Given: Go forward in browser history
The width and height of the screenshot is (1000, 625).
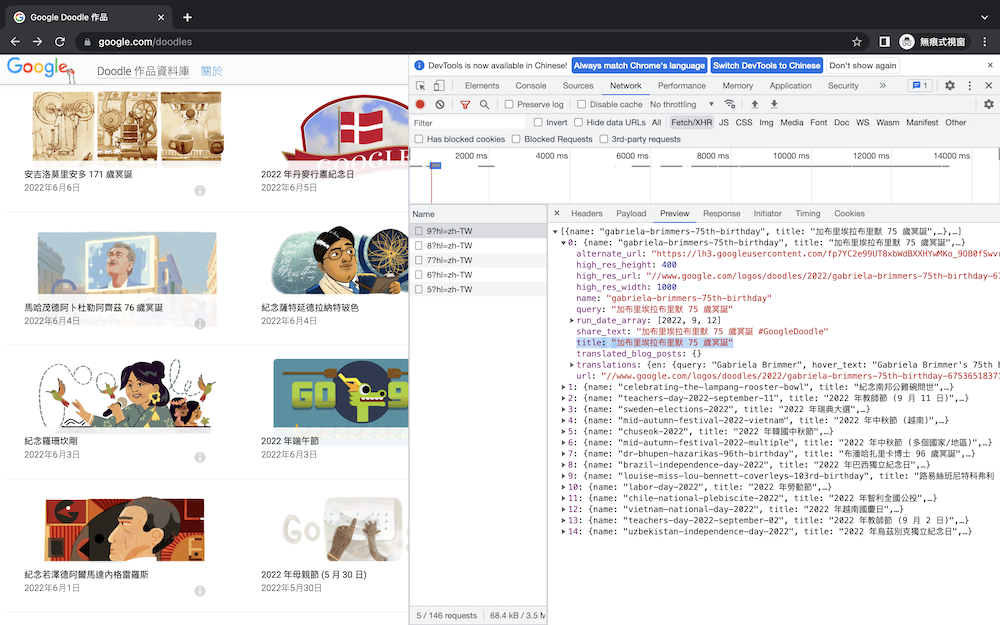Looking at the screenshot, I should pyautogui.click(x=38, y=41).
